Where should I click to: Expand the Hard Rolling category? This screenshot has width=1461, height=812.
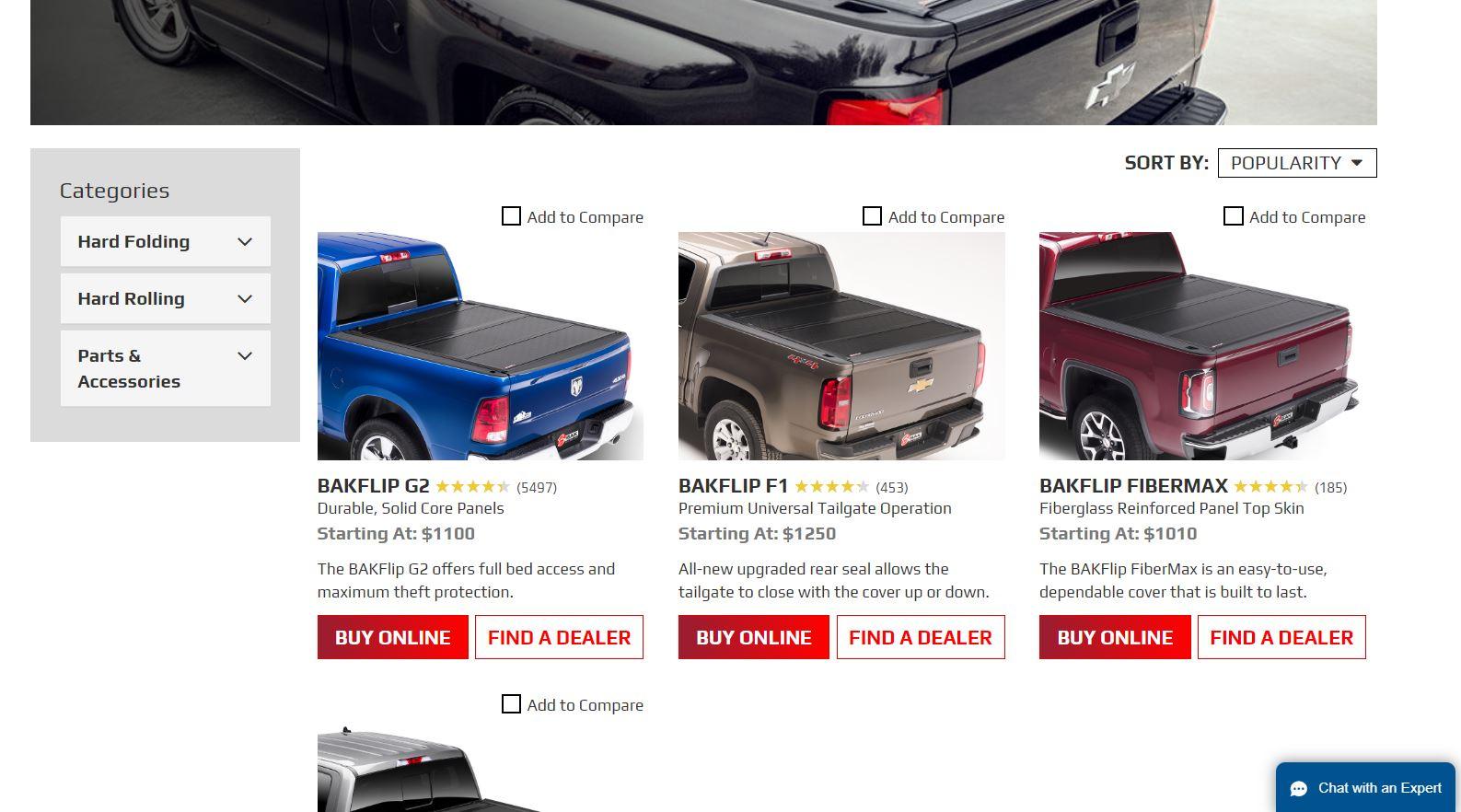[x=166, y=299]
